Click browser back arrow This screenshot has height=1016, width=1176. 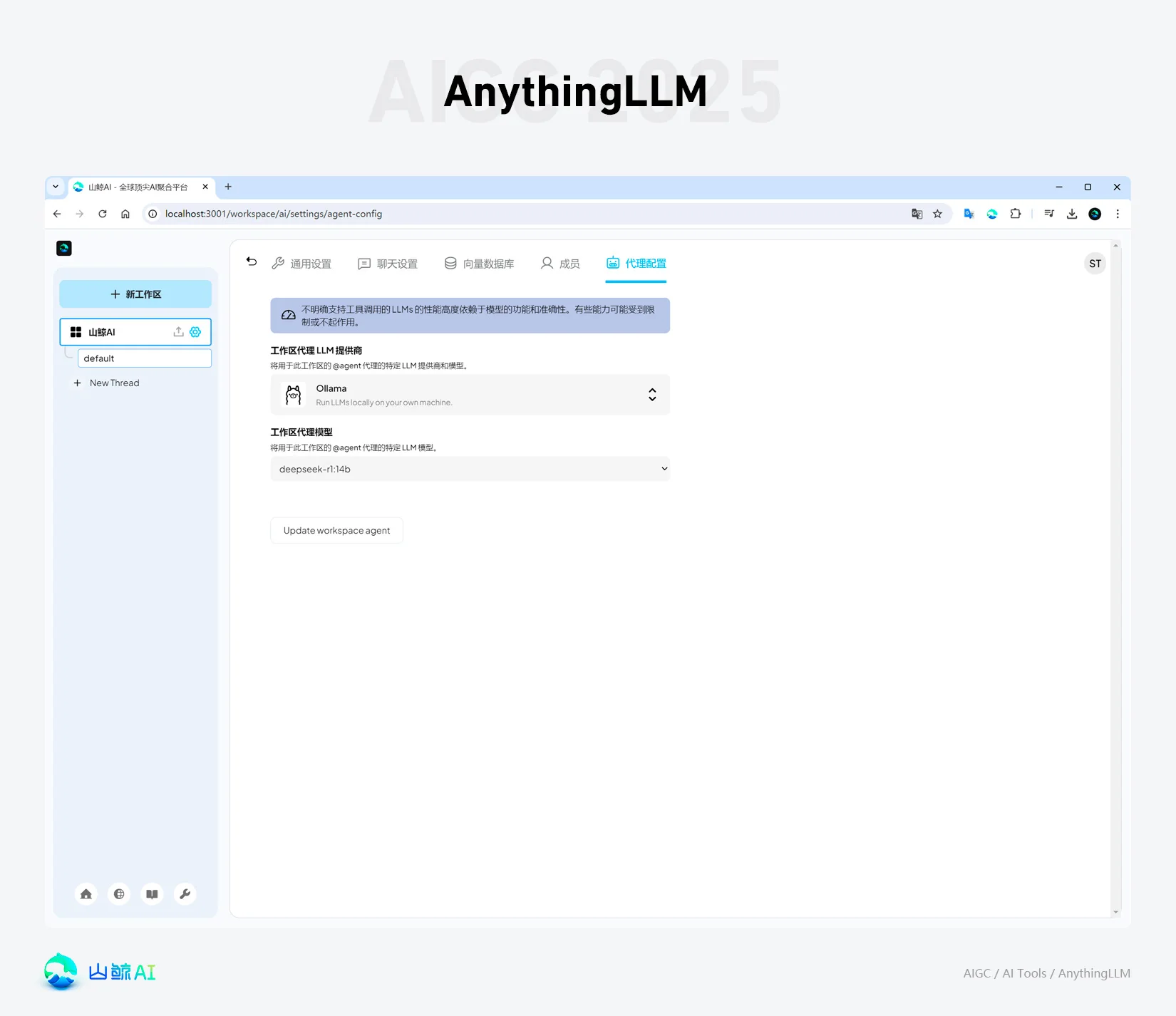pos(57,214)
